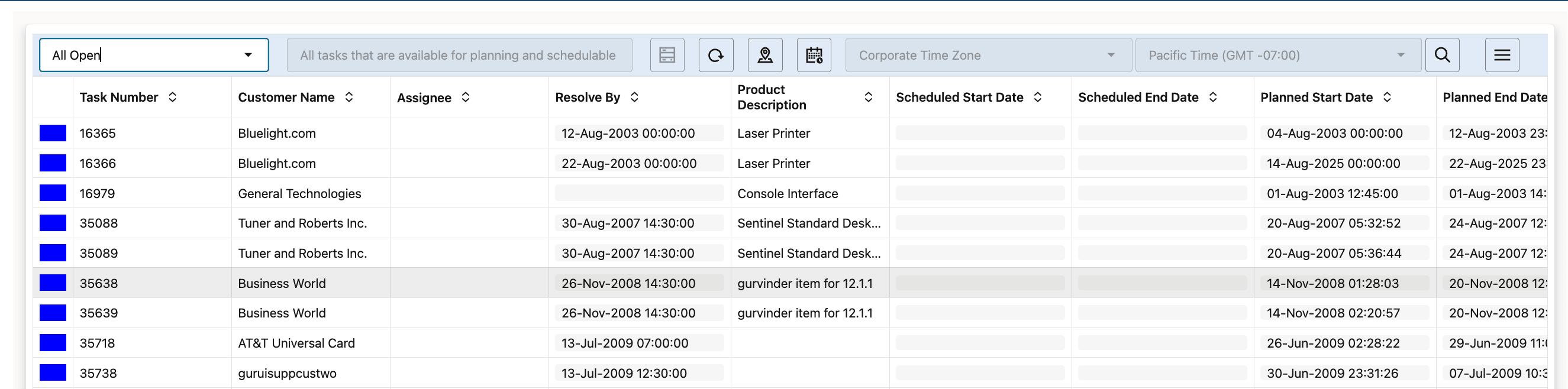The width and height of the screenshot is (1568, 389).
Task: Click the calendar schedule icon
Action: pos(814,56)
